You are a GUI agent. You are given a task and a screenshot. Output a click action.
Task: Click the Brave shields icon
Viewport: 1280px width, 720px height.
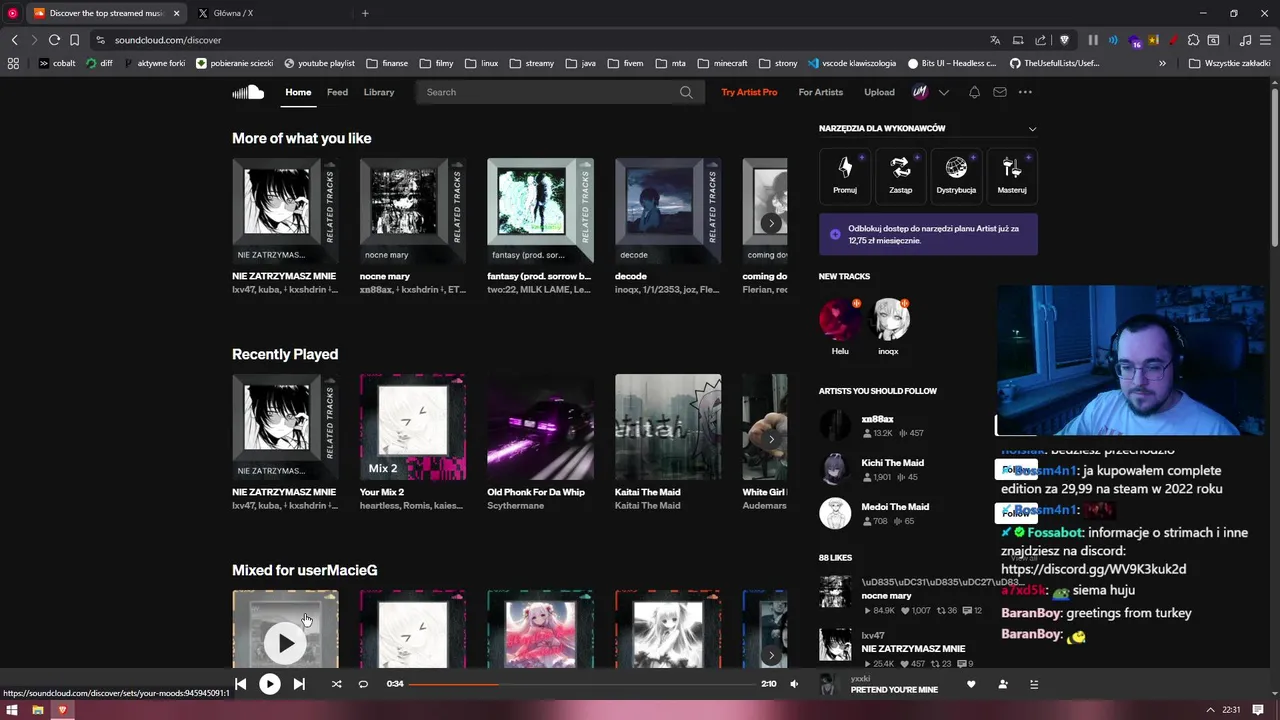coord(1064,40)
